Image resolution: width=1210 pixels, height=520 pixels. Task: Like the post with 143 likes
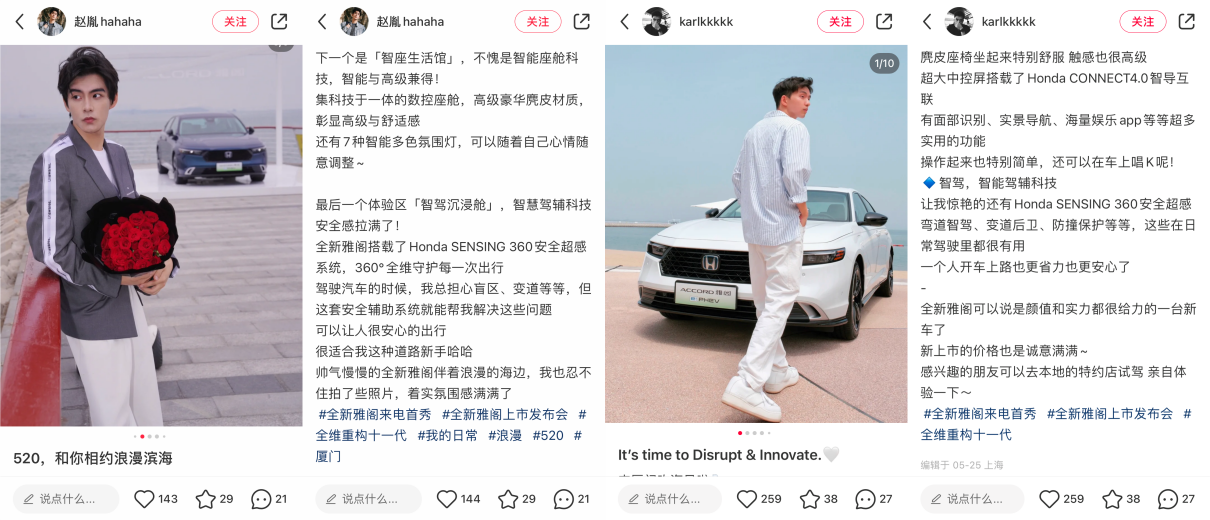point(144,499)
